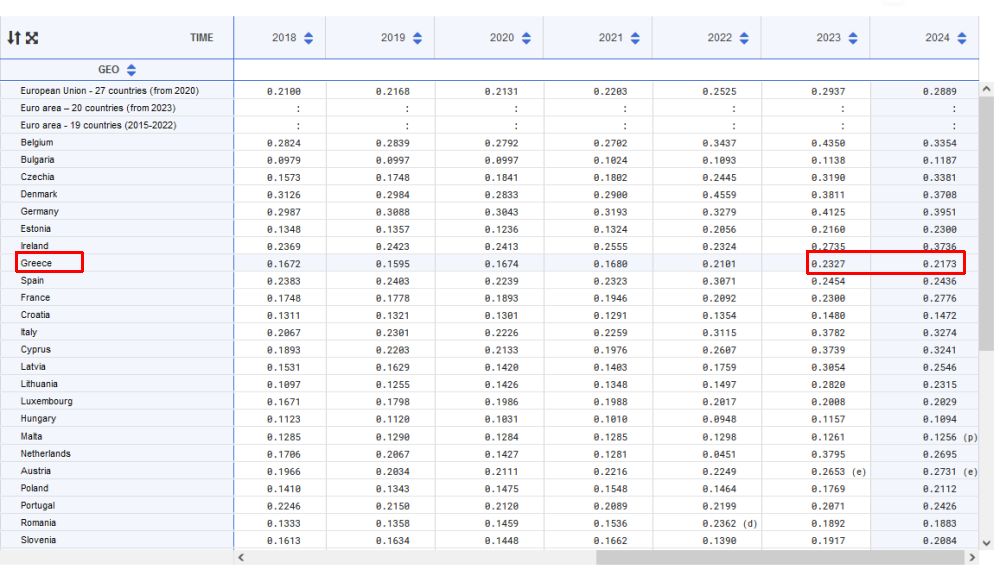Click Romania's 2022 value 0.2362
Screen dimensions: 1000x576
pyautogui.click(x=719, y=523)
